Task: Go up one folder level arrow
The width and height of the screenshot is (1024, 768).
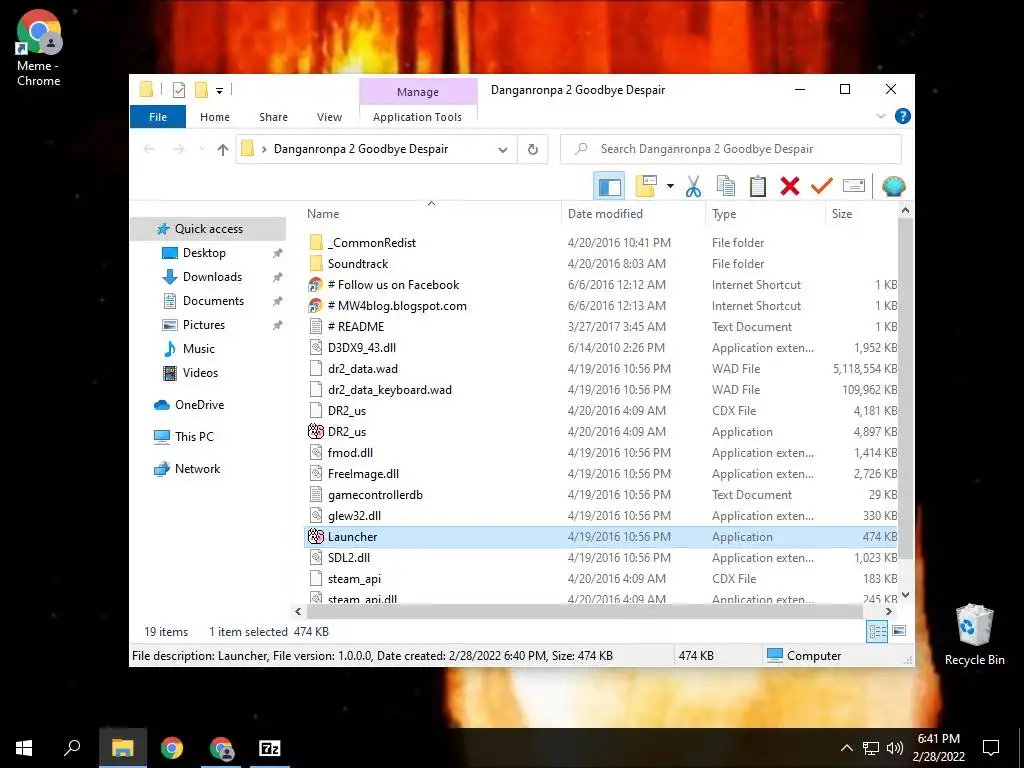Action: click(223, 150)
